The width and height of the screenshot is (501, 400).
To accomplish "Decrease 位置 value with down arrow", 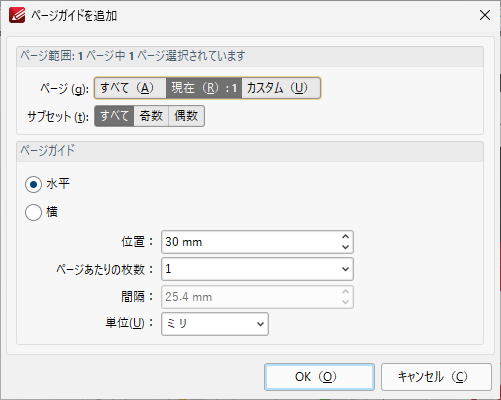I will [x=346, y=247].
